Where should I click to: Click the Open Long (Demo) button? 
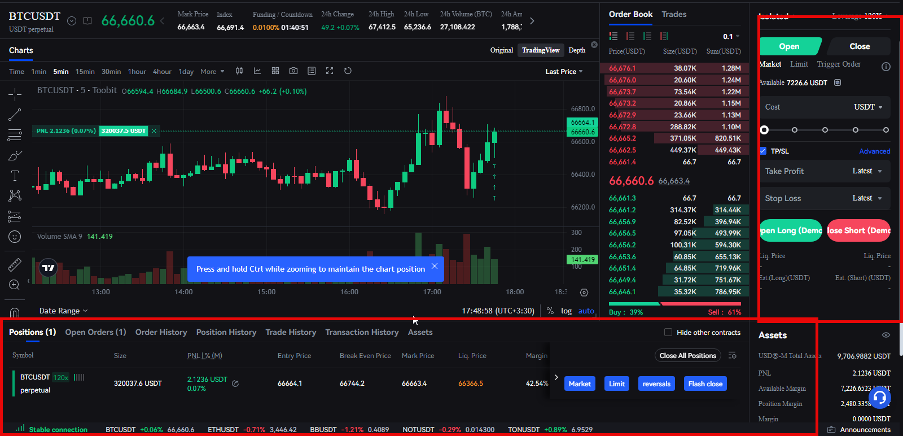pyautogui.click(x=790, y=230)
